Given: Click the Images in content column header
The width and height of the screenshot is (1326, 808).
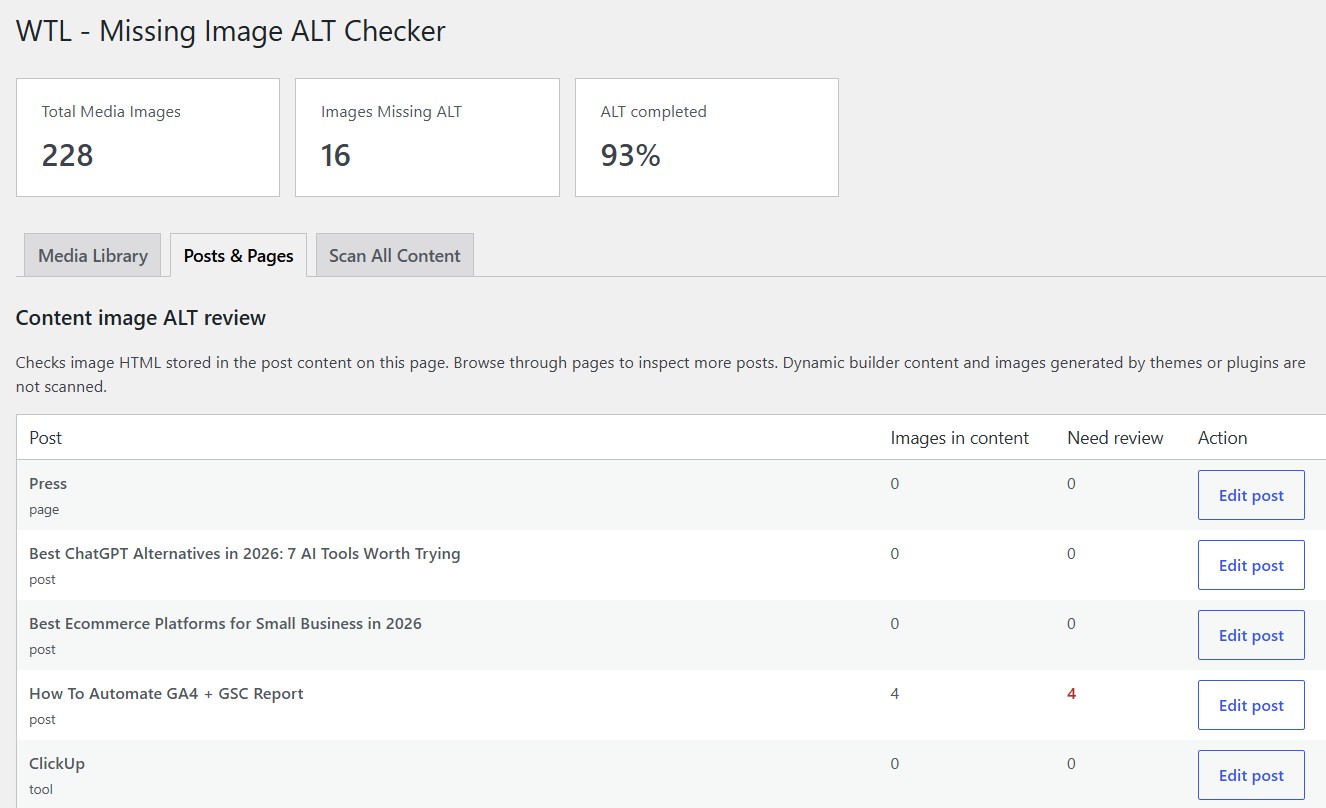Looking at the screenshot, I should pyautogui.click(x=960, y=438).
